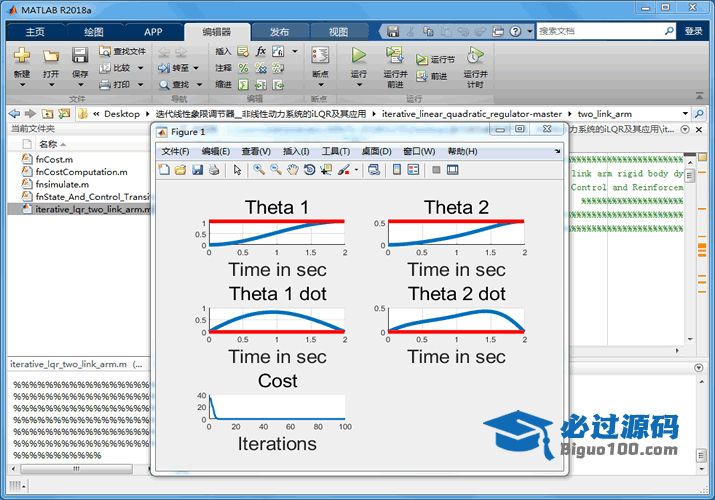Expand the 打印 dropdown arrow
Image resolution: width=715 pixels, height=500 pixels.
pos(140,84)
